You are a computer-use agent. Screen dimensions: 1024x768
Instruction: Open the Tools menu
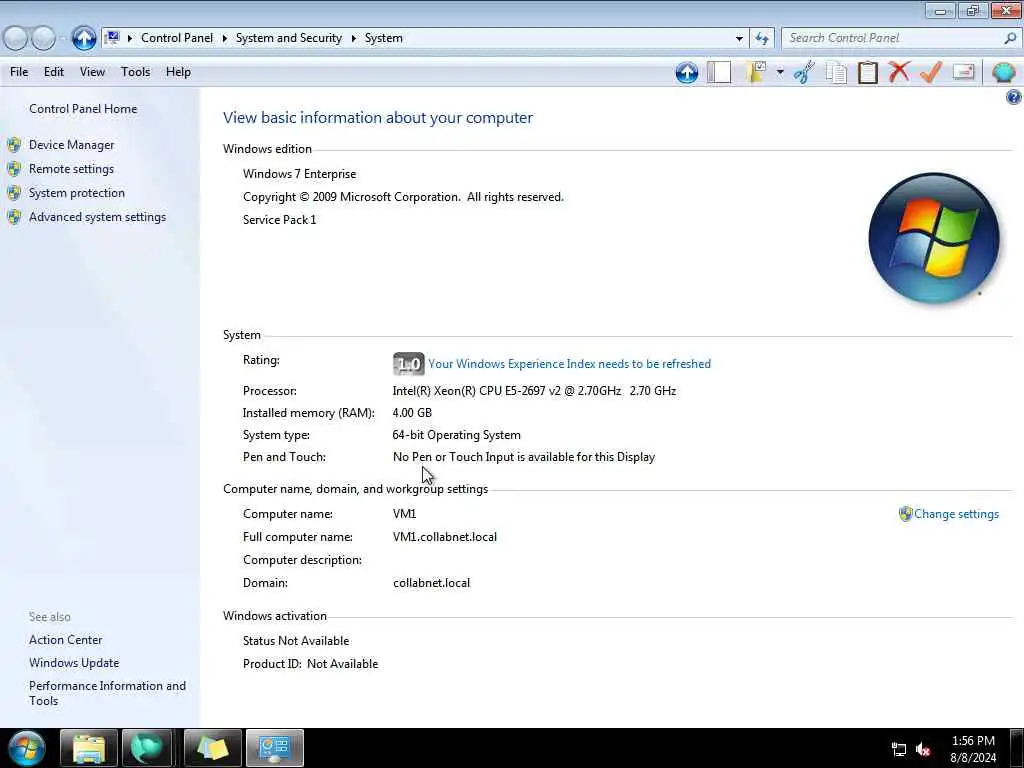pyautogui.click(x=135, y=72)
